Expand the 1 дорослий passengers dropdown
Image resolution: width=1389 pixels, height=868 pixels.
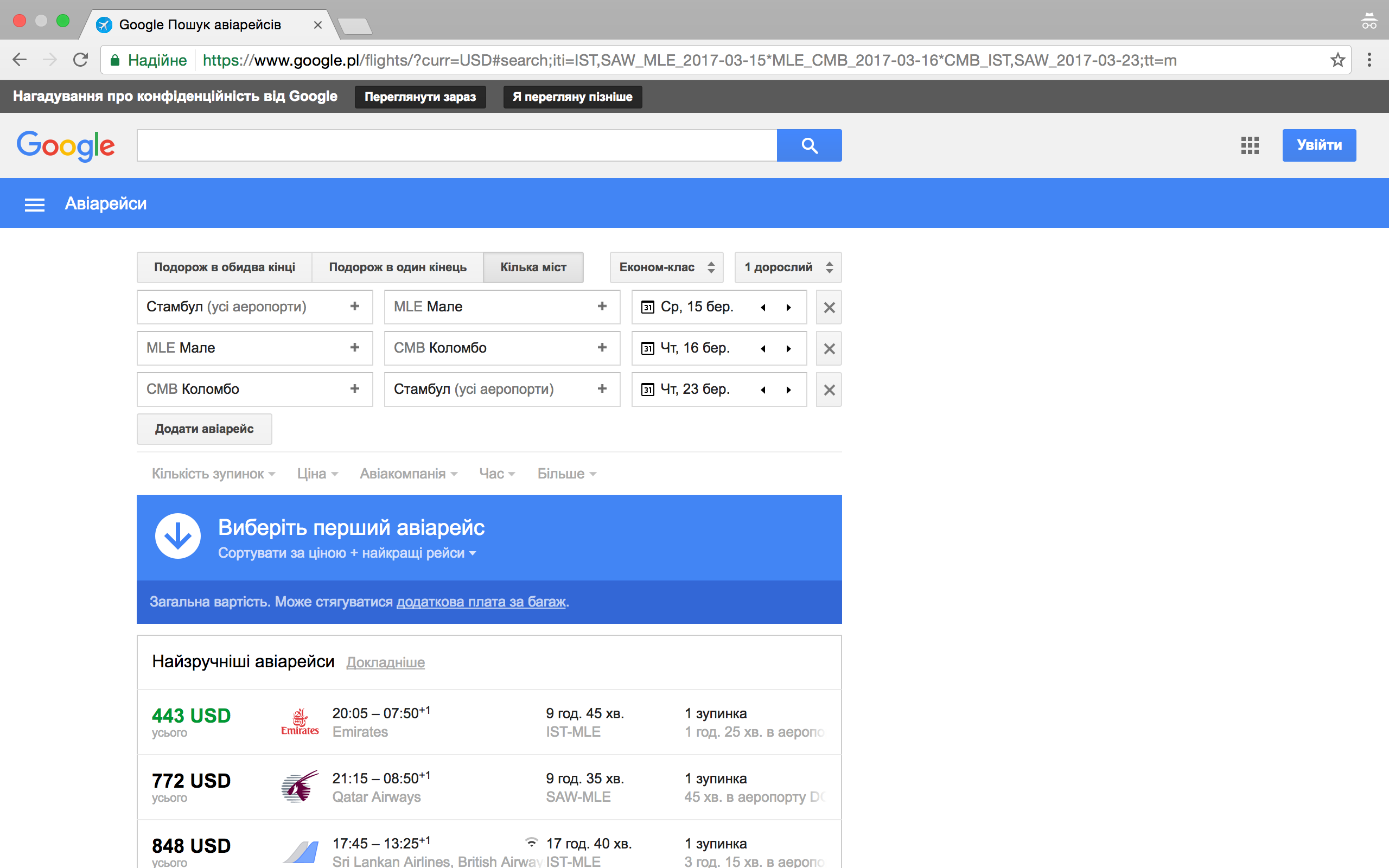(x=787, y=267)
